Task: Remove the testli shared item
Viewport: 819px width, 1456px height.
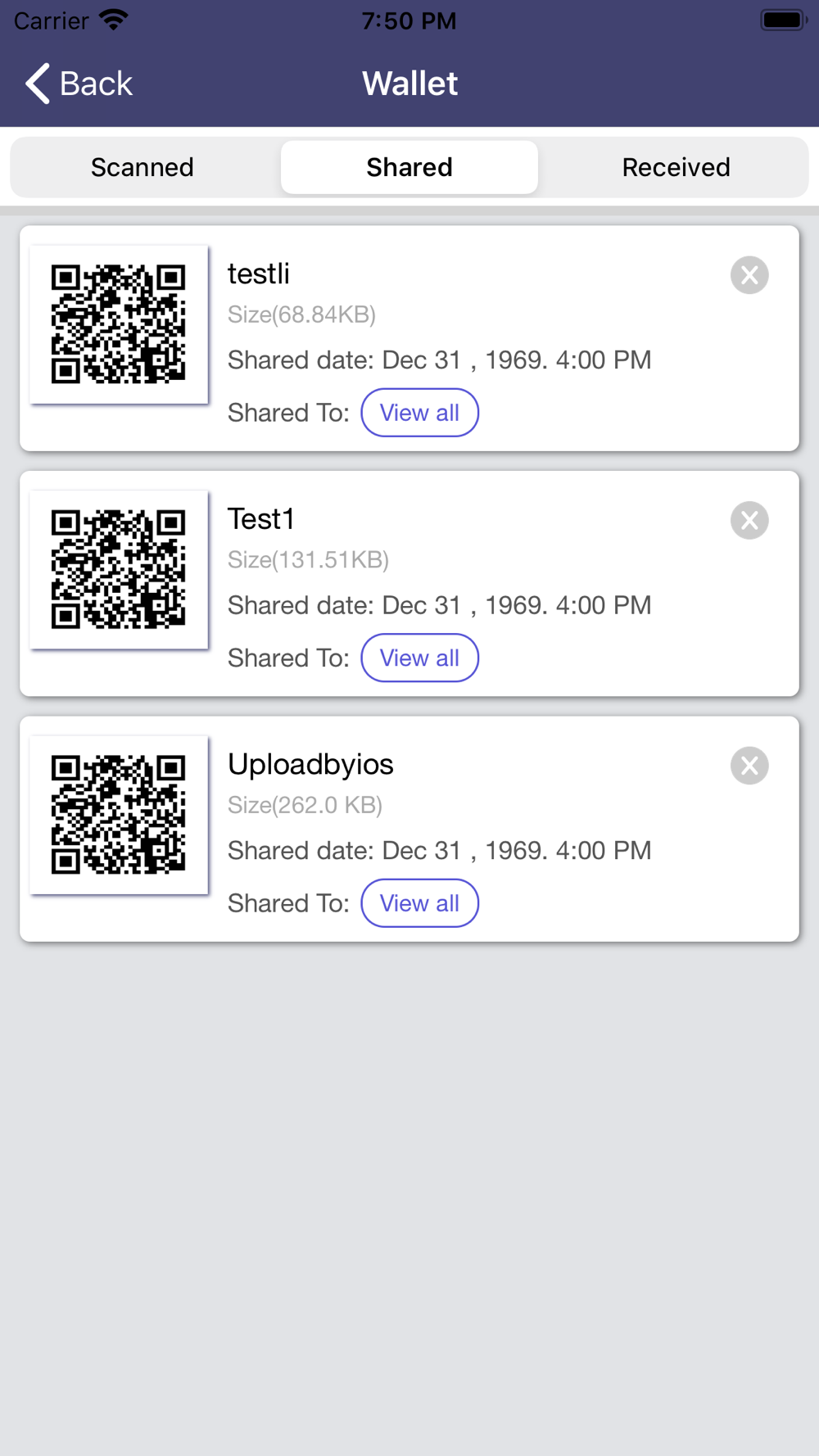Action: (x=749, y=275)
